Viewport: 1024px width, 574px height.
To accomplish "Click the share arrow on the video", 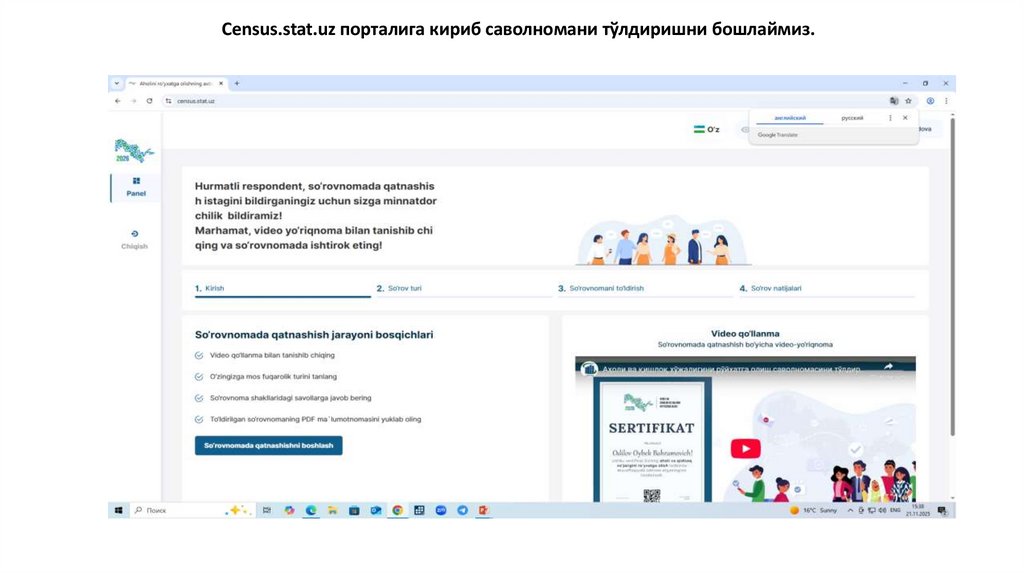I will (888, 367).
